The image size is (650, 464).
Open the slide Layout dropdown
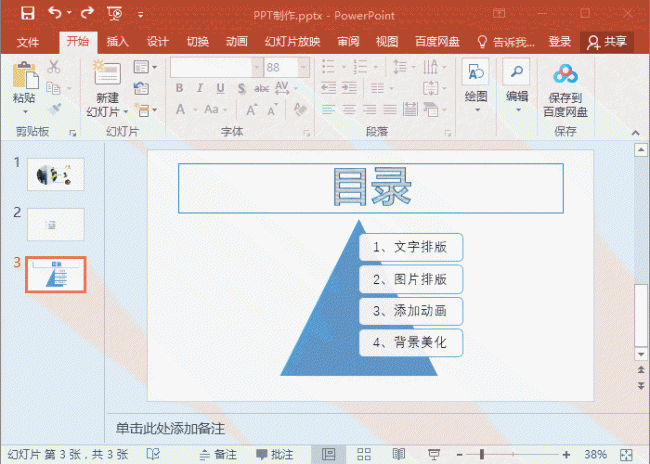tap(145, 67)
